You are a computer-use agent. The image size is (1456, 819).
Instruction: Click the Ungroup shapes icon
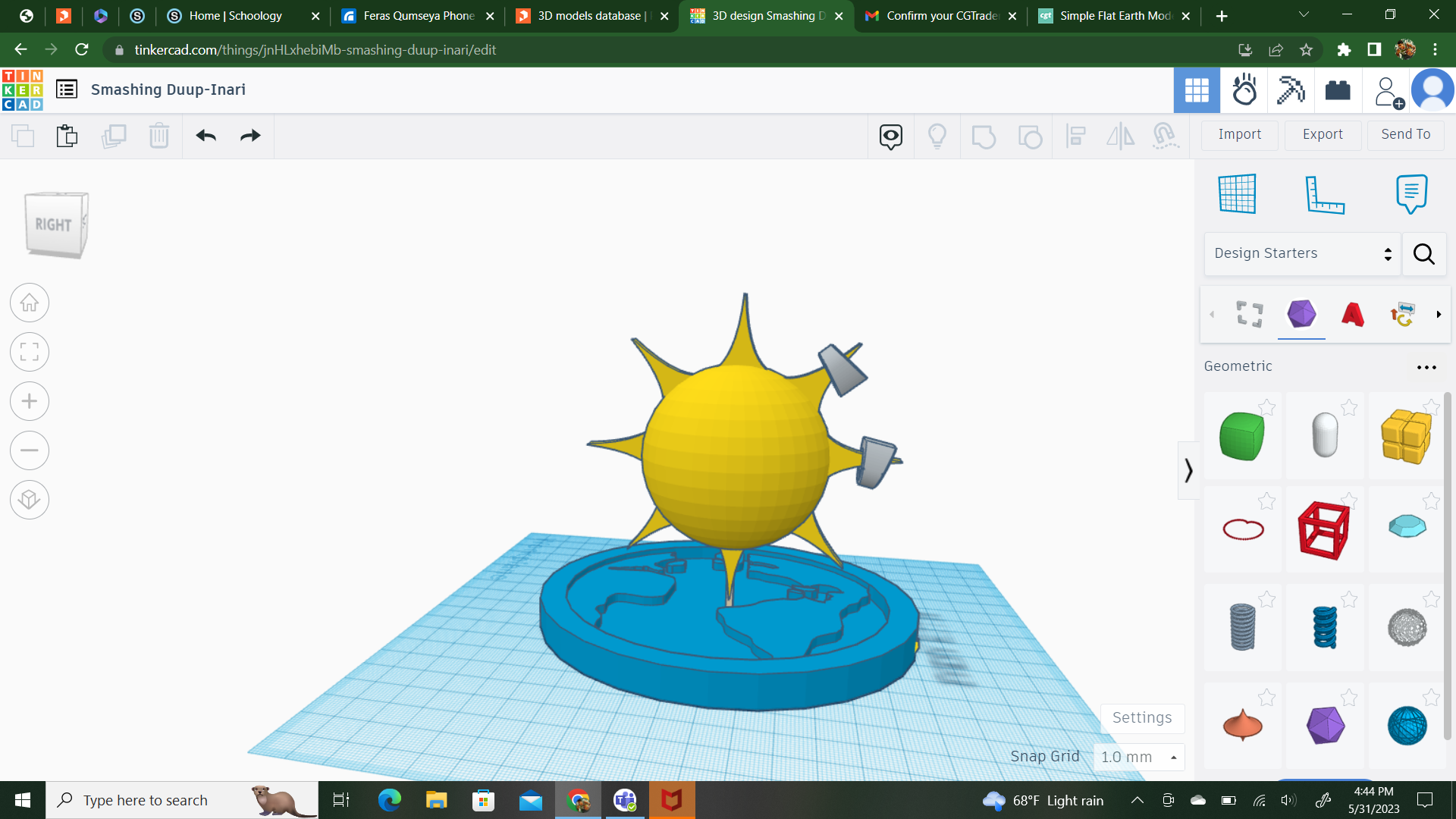[x=1030, y=136]
